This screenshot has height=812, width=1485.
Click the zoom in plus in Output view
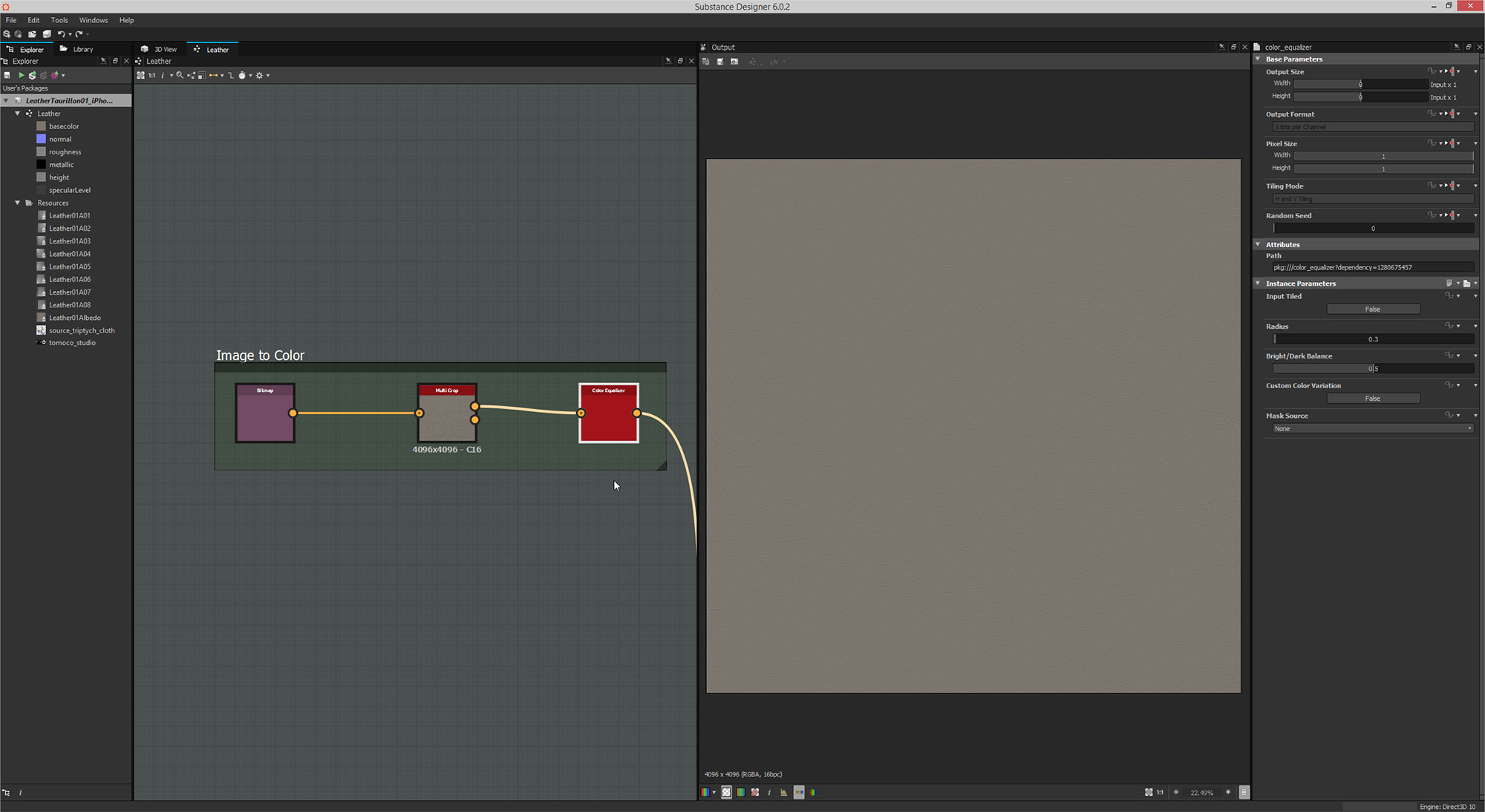pos(1228,792)
